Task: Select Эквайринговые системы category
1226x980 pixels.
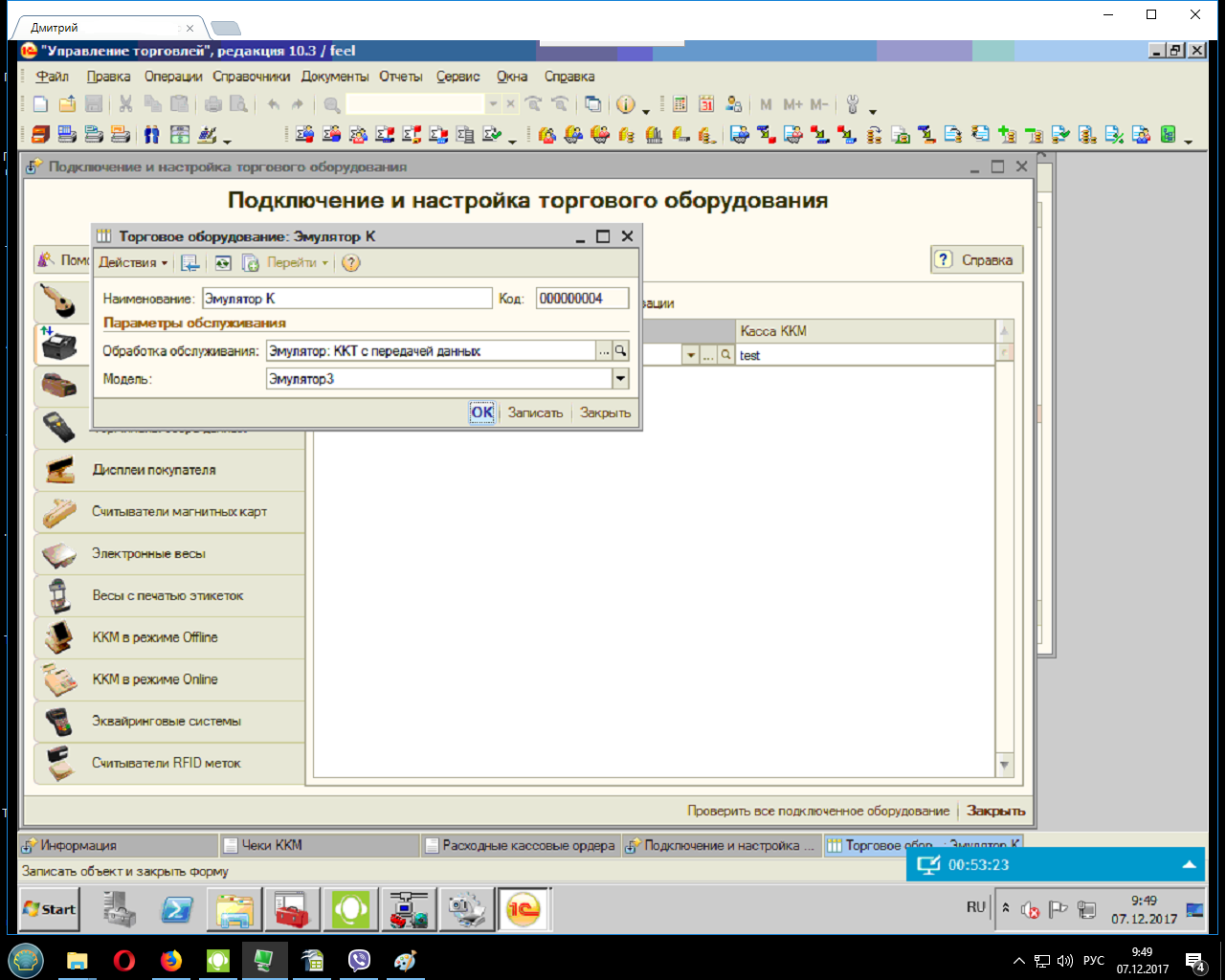Action: (x=169, y=722)
